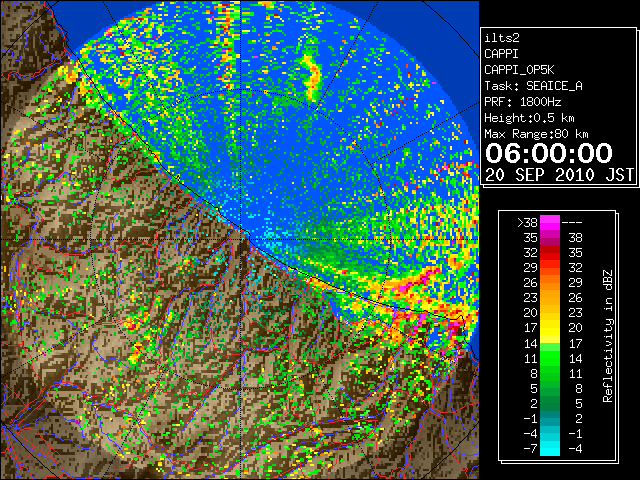Select the 'CAPPI_0P5K' product name text
Image resolution: width=640 pixels, height=480 pixels.
[519, 70]
